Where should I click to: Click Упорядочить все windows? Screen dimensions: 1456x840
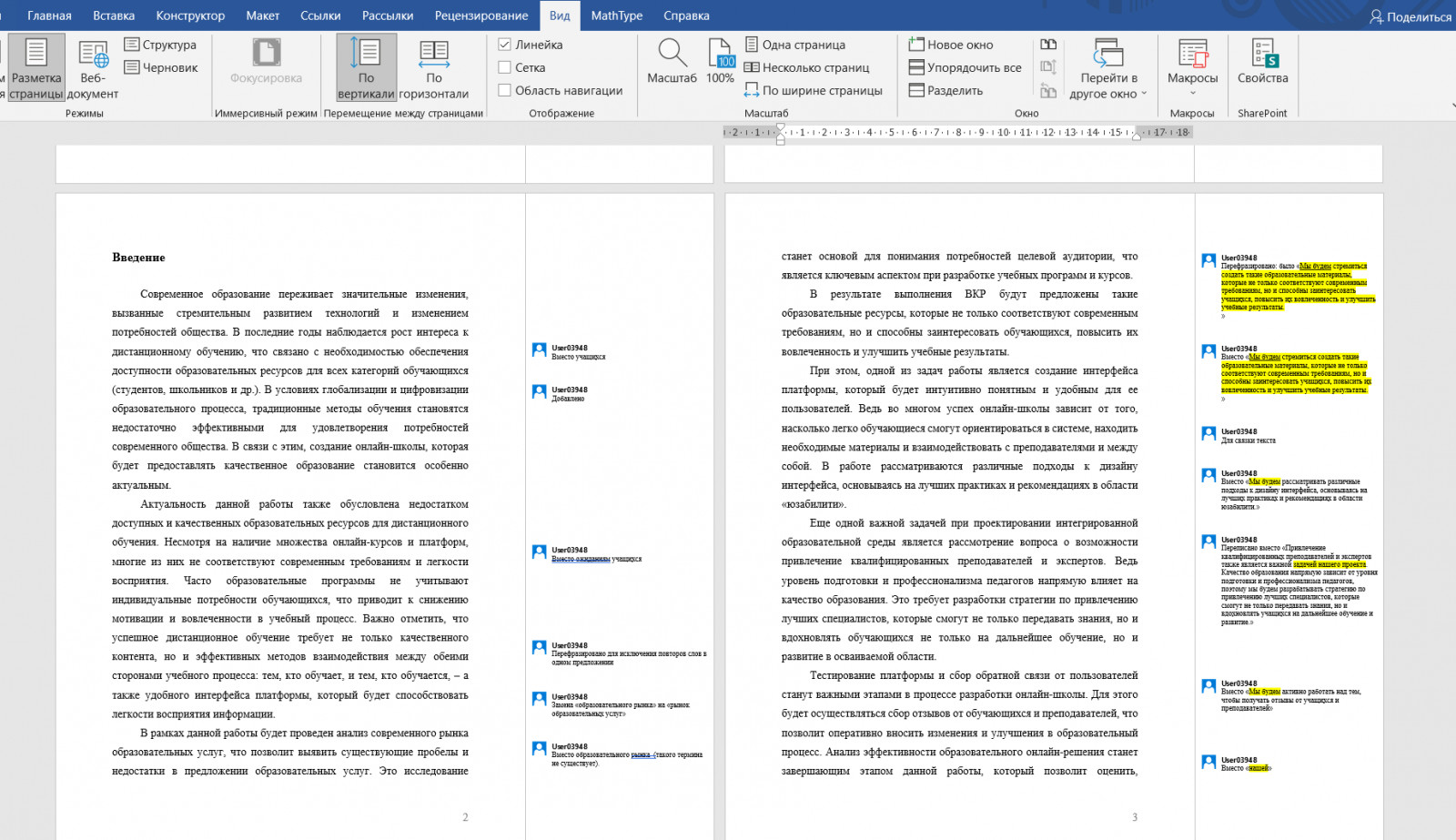coord(965,67)
